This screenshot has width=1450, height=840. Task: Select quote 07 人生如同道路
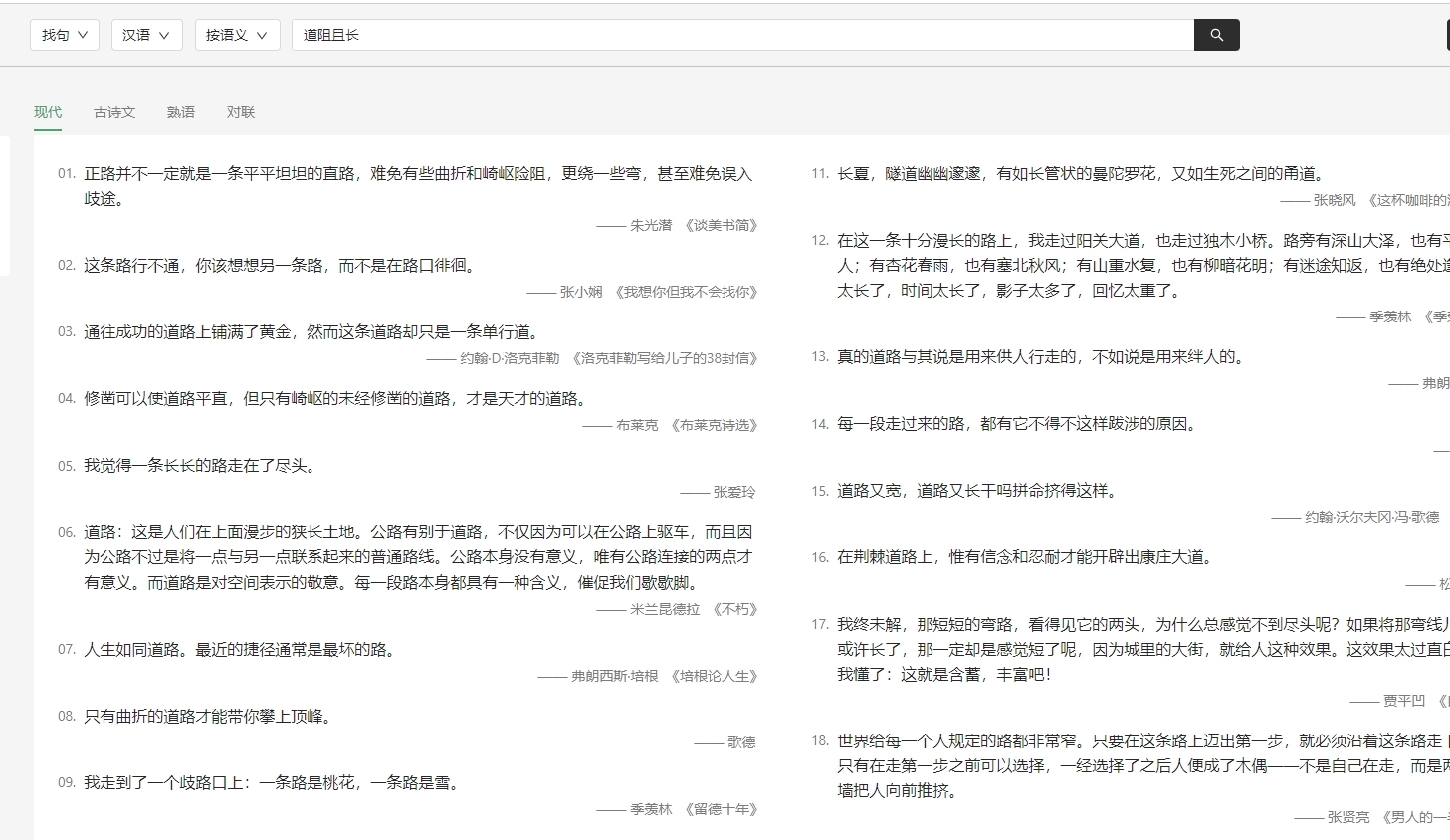coord(241,649)
